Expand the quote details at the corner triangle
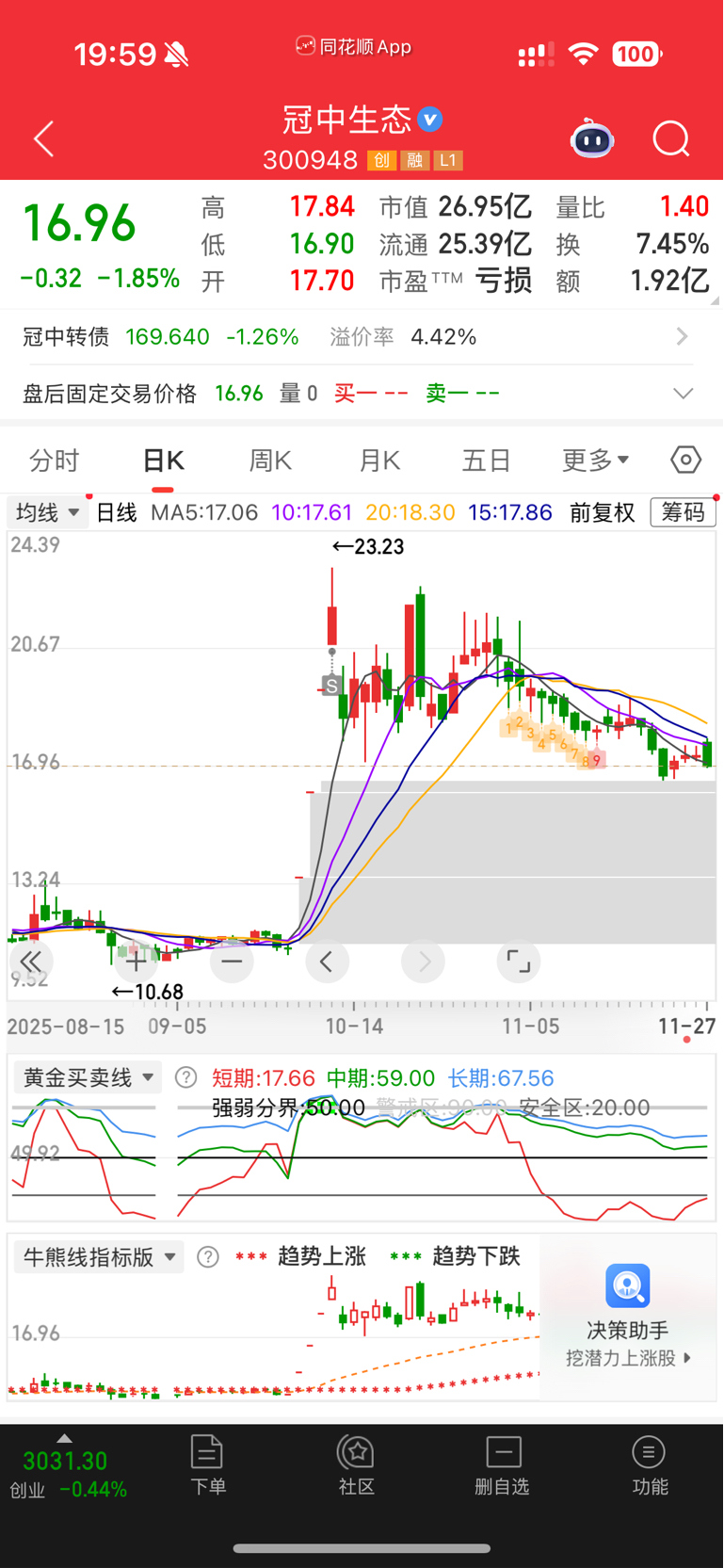This screenshot has width=724, height=1568. click(715, 300)
